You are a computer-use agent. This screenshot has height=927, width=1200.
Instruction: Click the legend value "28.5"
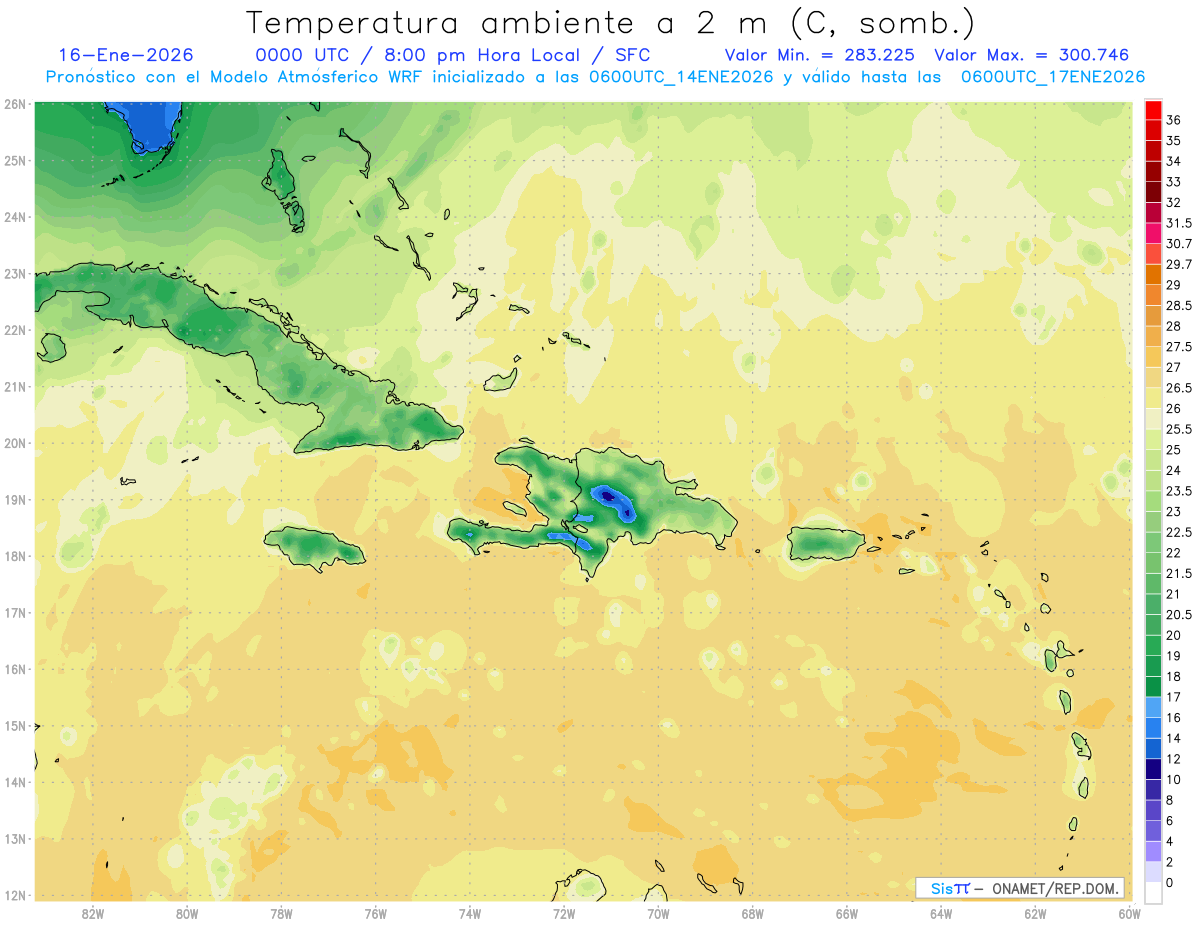pyautogui.click(x=1180, y=306)
